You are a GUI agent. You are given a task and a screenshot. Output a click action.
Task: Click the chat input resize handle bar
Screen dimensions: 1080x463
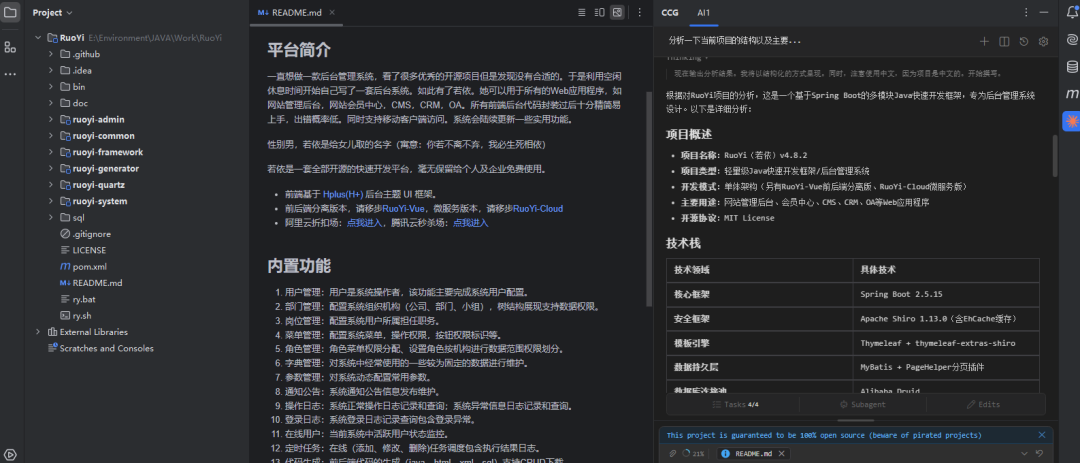click(x=855, y=420)
